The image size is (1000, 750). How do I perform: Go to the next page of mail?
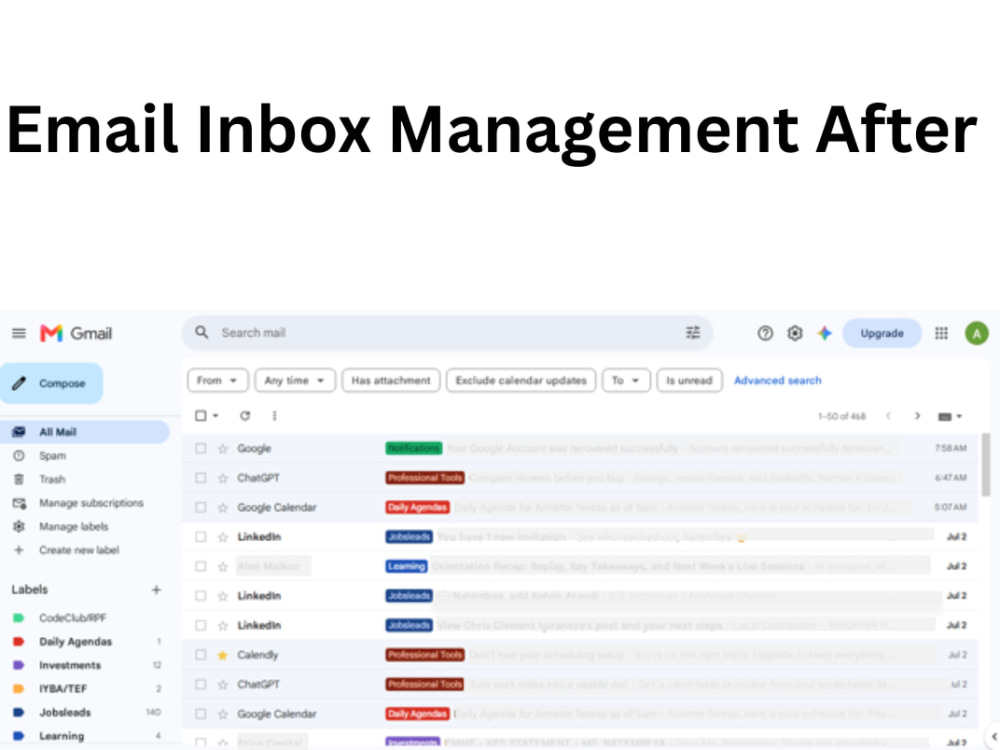coord(917,416)
